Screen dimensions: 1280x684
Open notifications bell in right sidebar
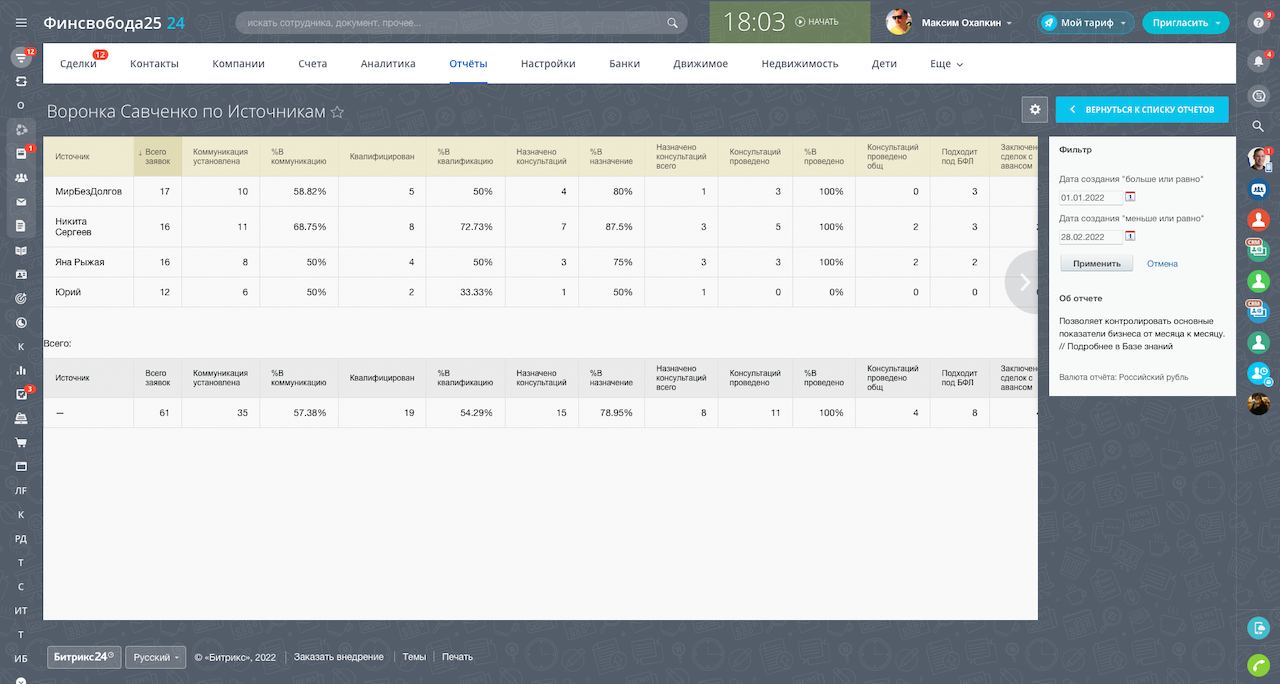[x=1259, y=60]
